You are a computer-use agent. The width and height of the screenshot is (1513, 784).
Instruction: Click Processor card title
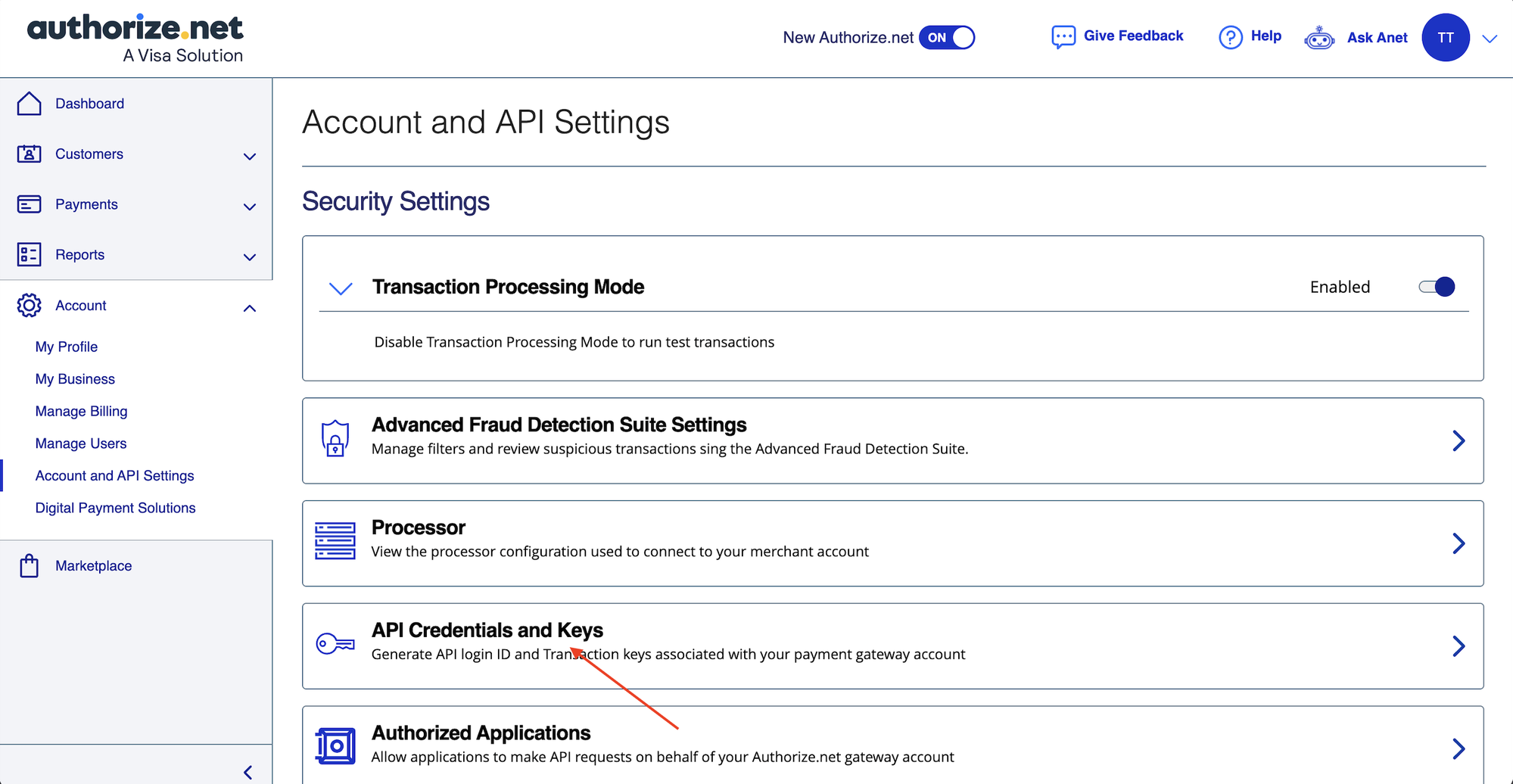pyautogui.click(x=418, y=527)
